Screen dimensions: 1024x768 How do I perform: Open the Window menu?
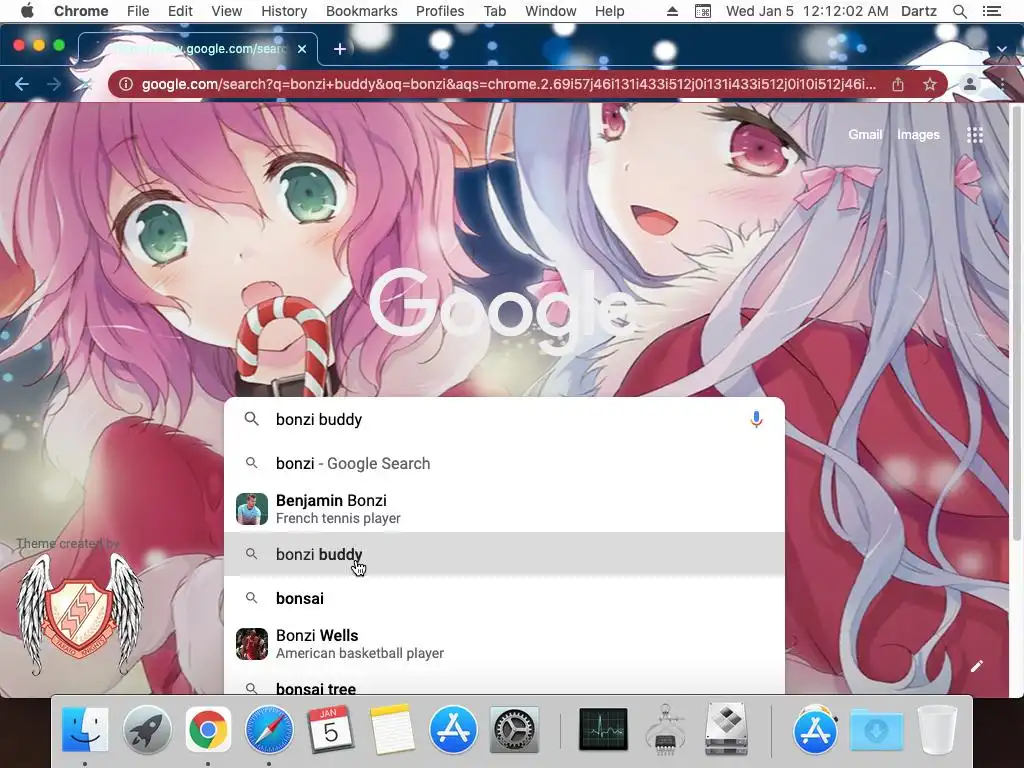pos(551,11)
